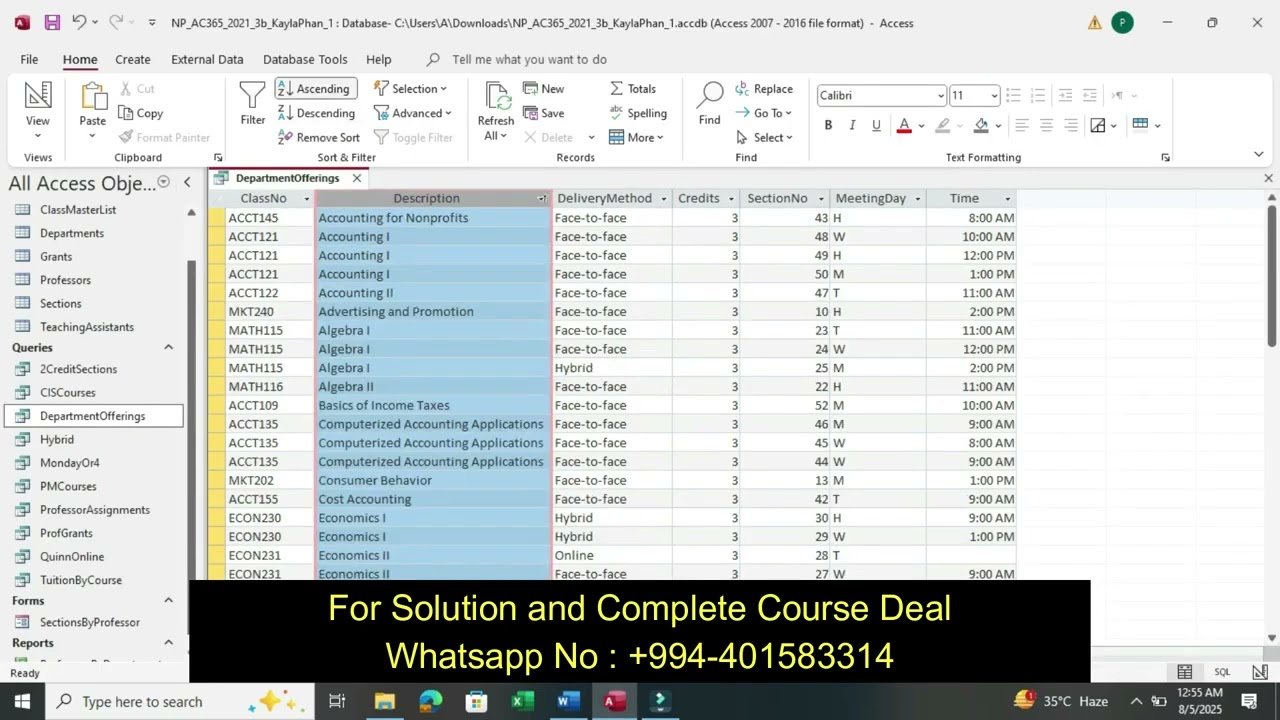
Task: Open DeliveryMethod column dropdown arrow
Action: [662, 199]
